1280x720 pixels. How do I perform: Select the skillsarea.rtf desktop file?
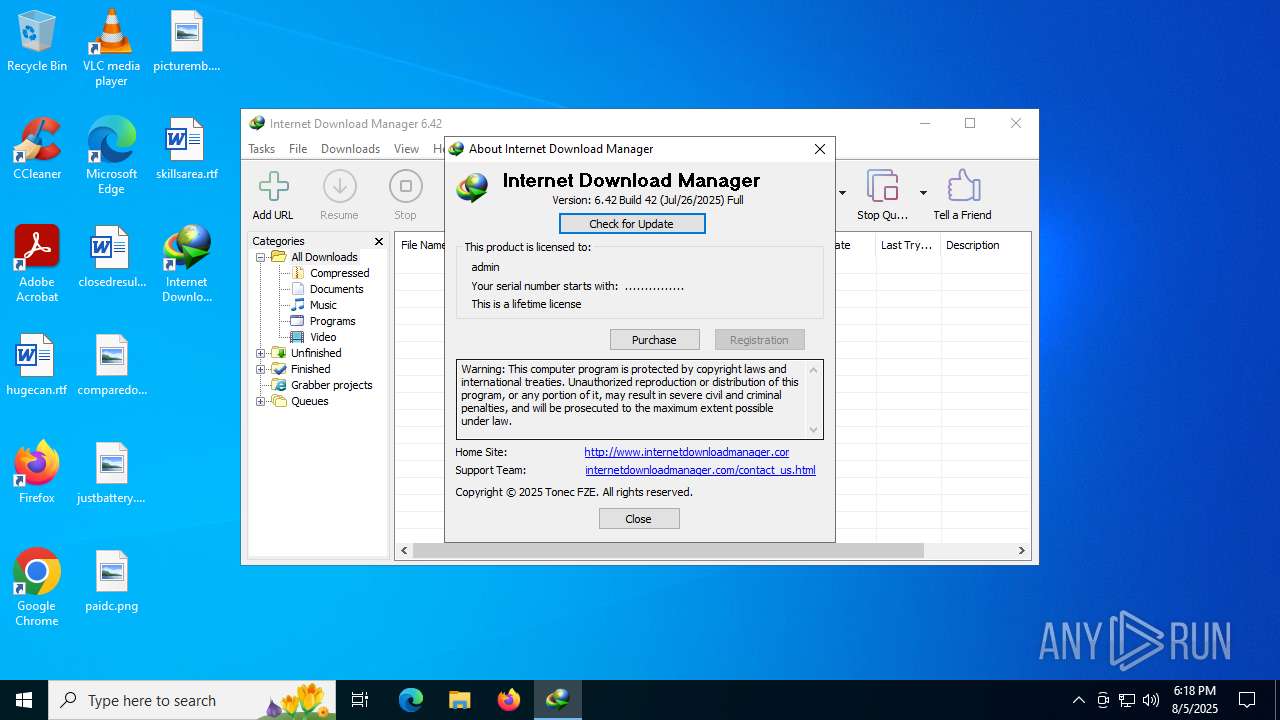(186, 149)
